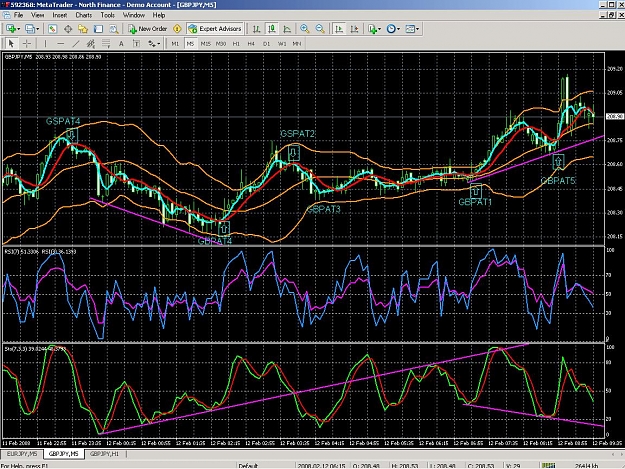Open the File menu
The image size is (625, 469).
point(18,15)
